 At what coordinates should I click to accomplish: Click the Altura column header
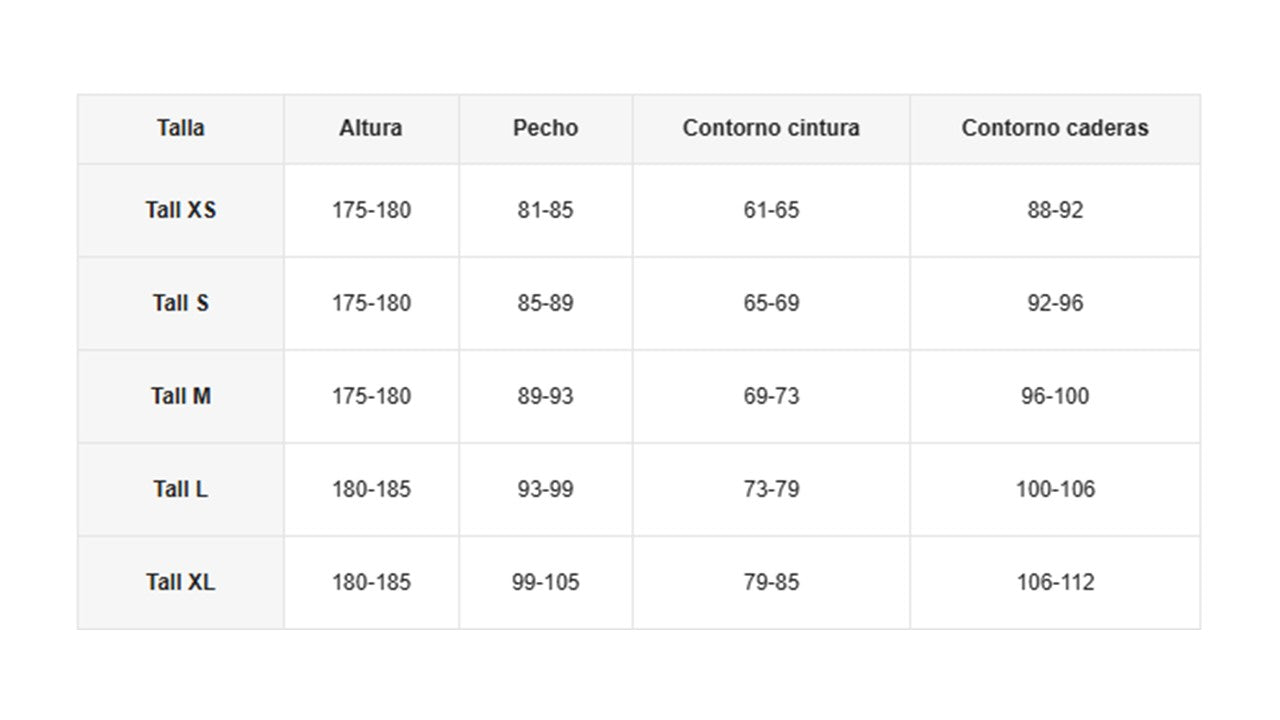(x=371, y=128)
